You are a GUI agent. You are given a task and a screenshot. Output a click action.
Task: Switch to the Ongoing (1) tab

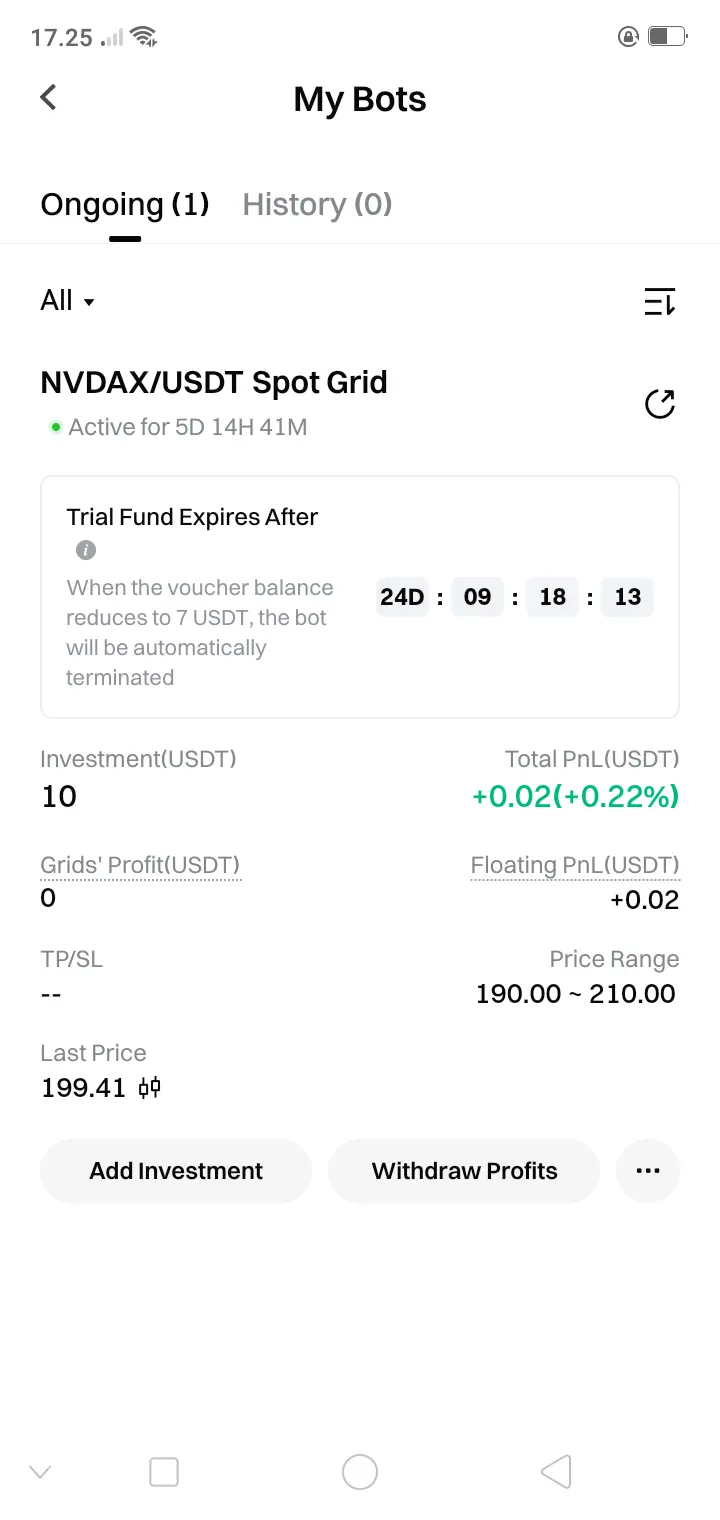coord(125,205)
